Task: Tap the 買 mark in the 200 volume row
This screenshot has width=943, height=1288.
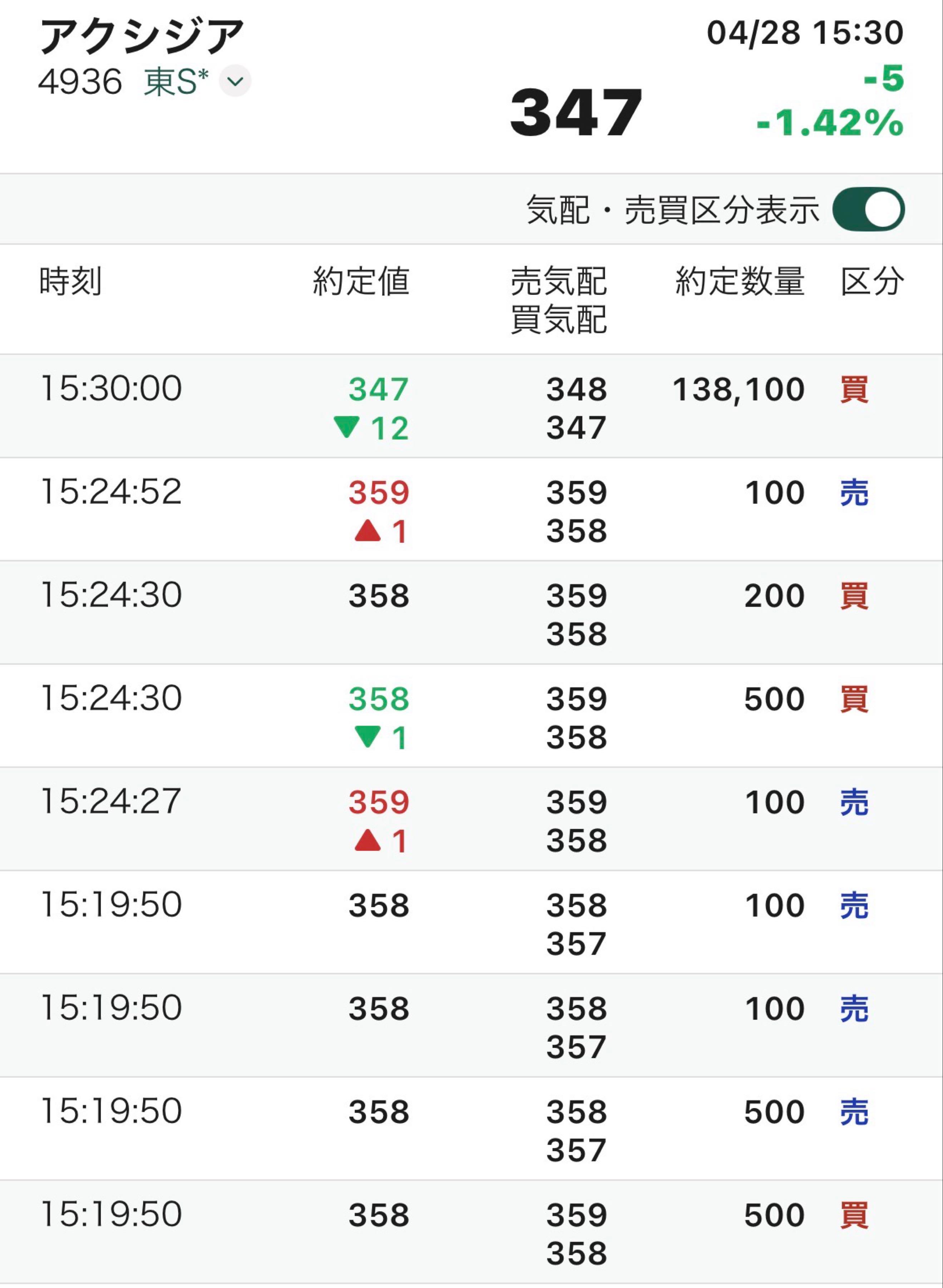Action: pyautogui.click(x=854, y=596)
